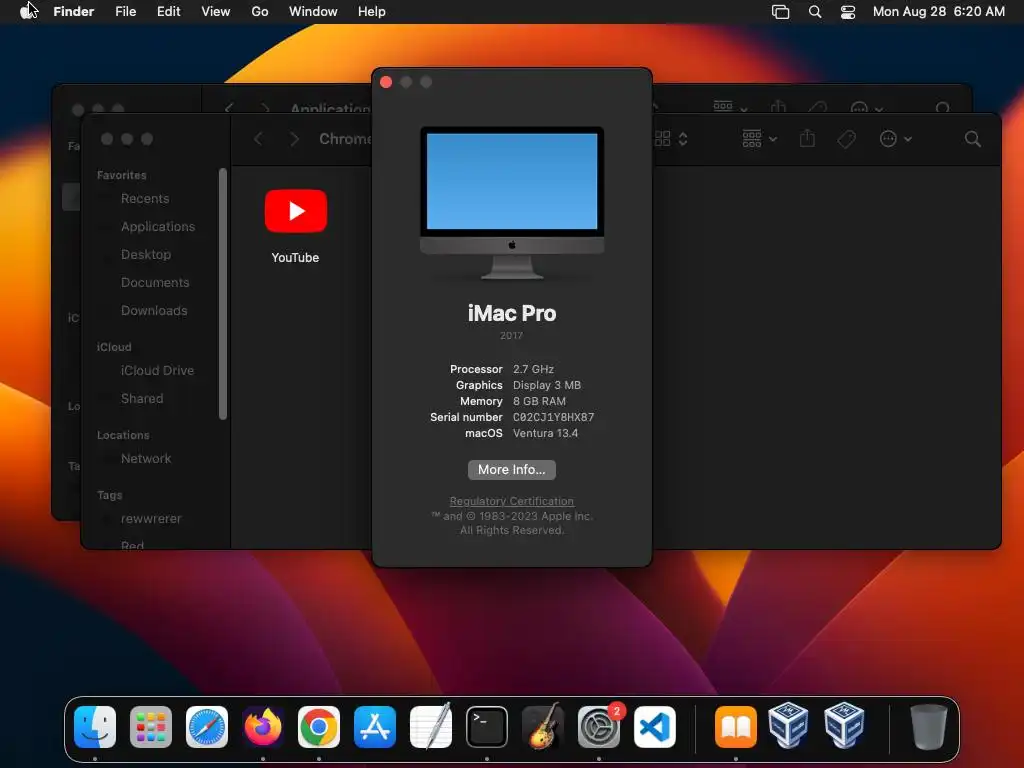
Task: Select Desktop in Finder sidebar
Action: click(x=146, y=255)
